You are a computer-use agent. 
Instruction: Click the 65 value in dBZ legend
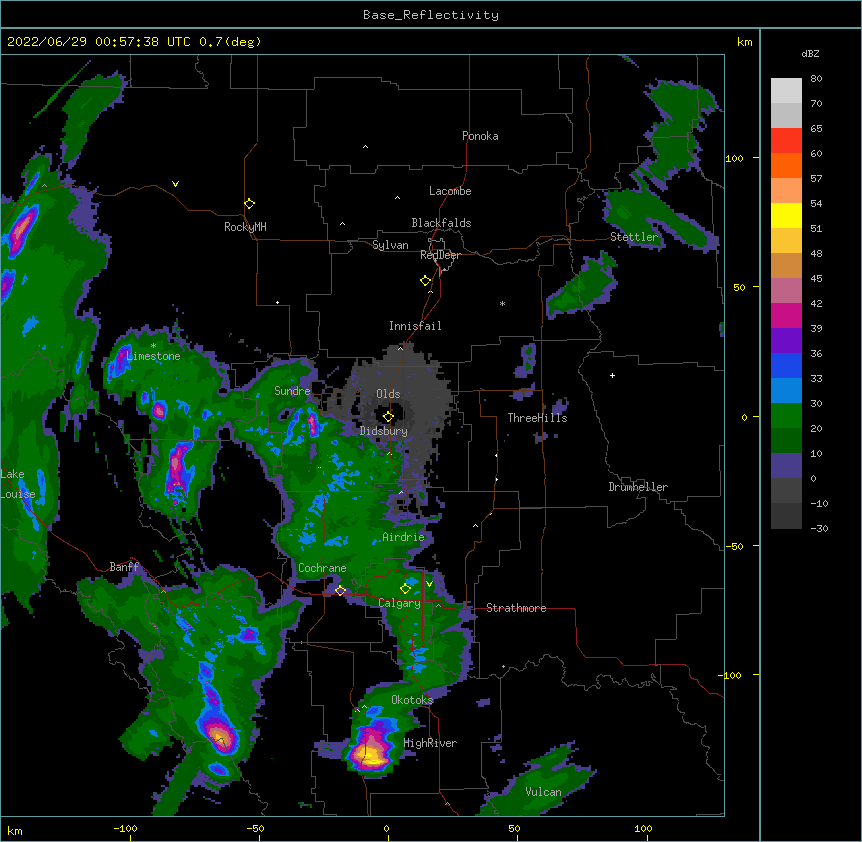(x=816, y=129)
